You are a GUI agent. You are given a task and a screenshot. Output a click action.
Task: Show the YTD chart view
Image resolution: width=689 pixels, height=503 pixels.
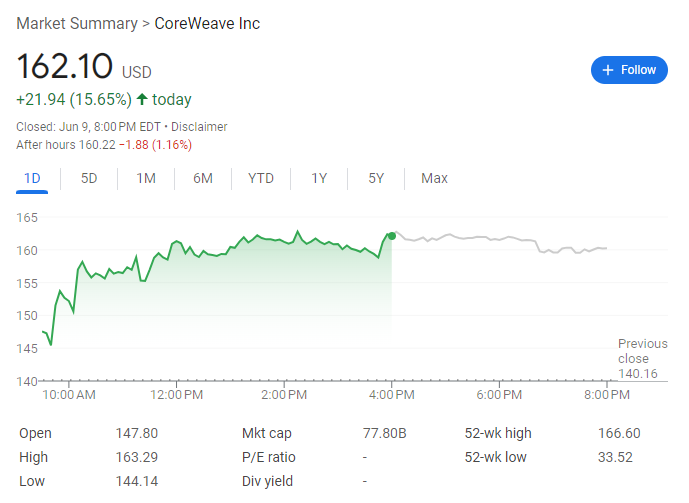(x=261, y=178)
